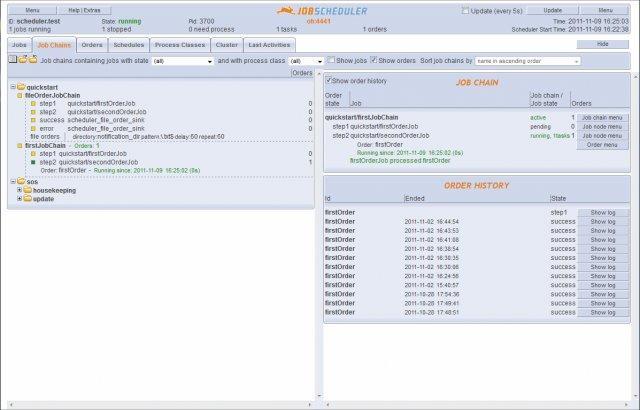Click the fileOrderJobChain state icon

(x=20, y=95)
